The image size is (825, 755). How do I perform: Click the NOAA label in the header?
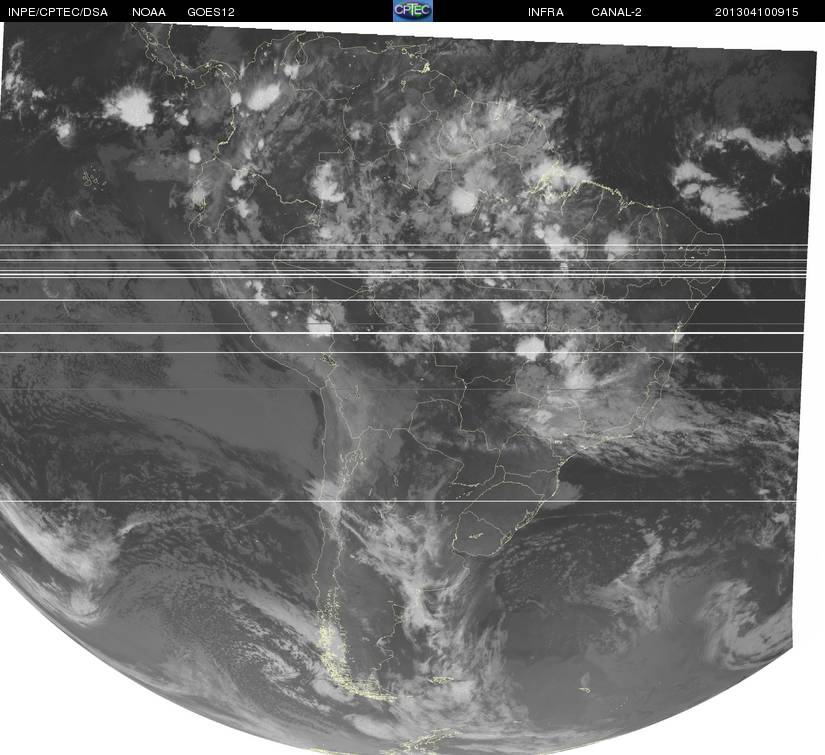click(149, 12)
